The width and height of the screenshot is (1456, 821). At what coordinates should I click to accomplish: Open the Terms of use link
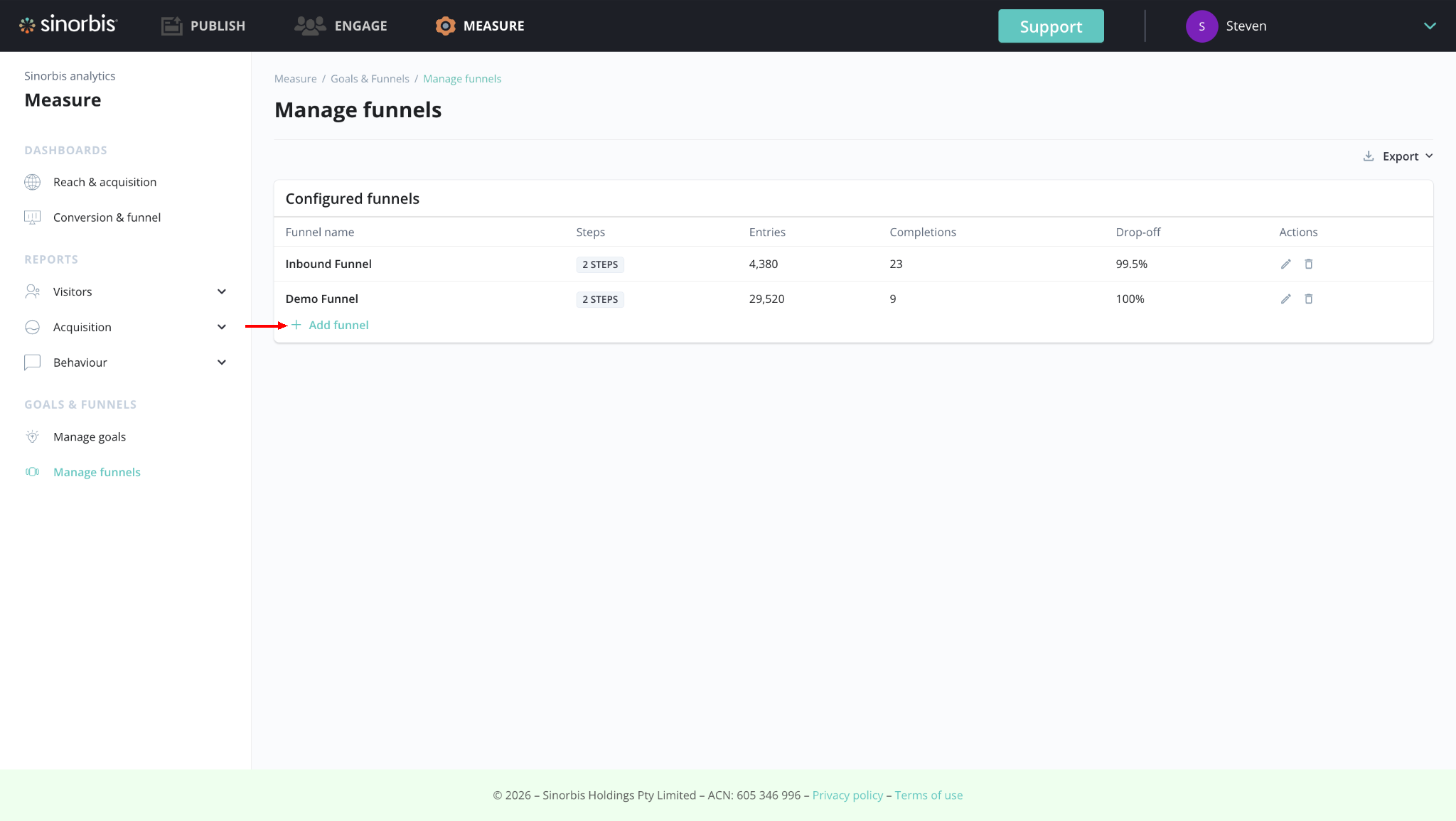[928, 795]
